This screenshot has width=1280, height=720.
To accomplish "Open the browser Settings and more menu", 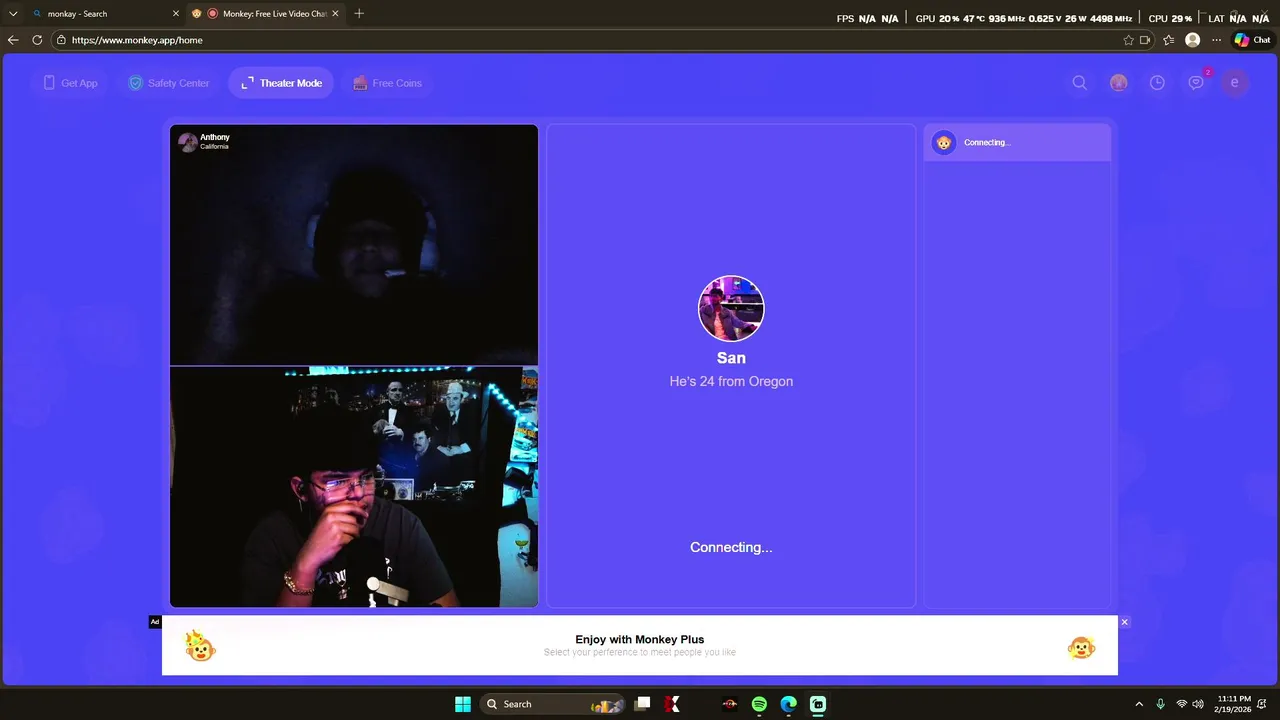I will click(1216, 40).
